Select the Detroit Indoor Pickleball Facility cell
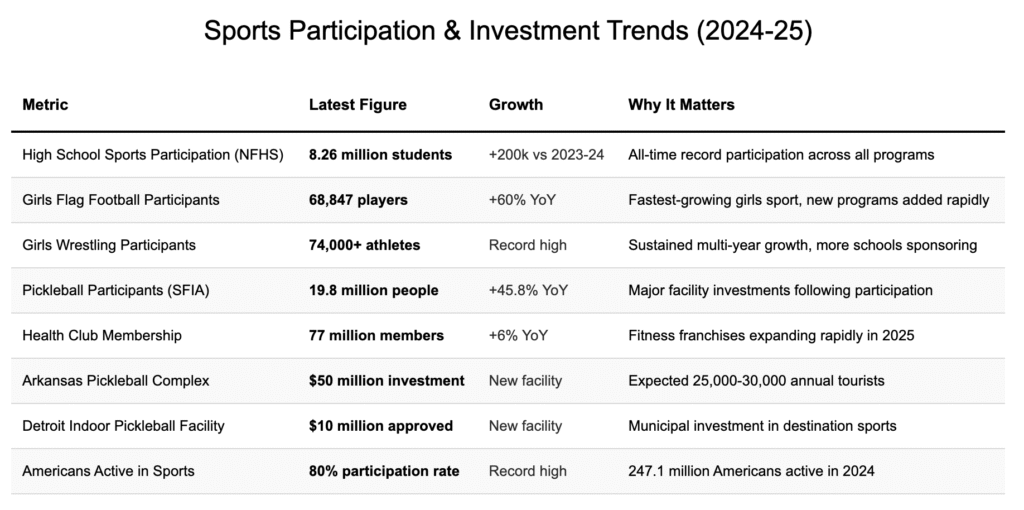 tap(123, 425)
